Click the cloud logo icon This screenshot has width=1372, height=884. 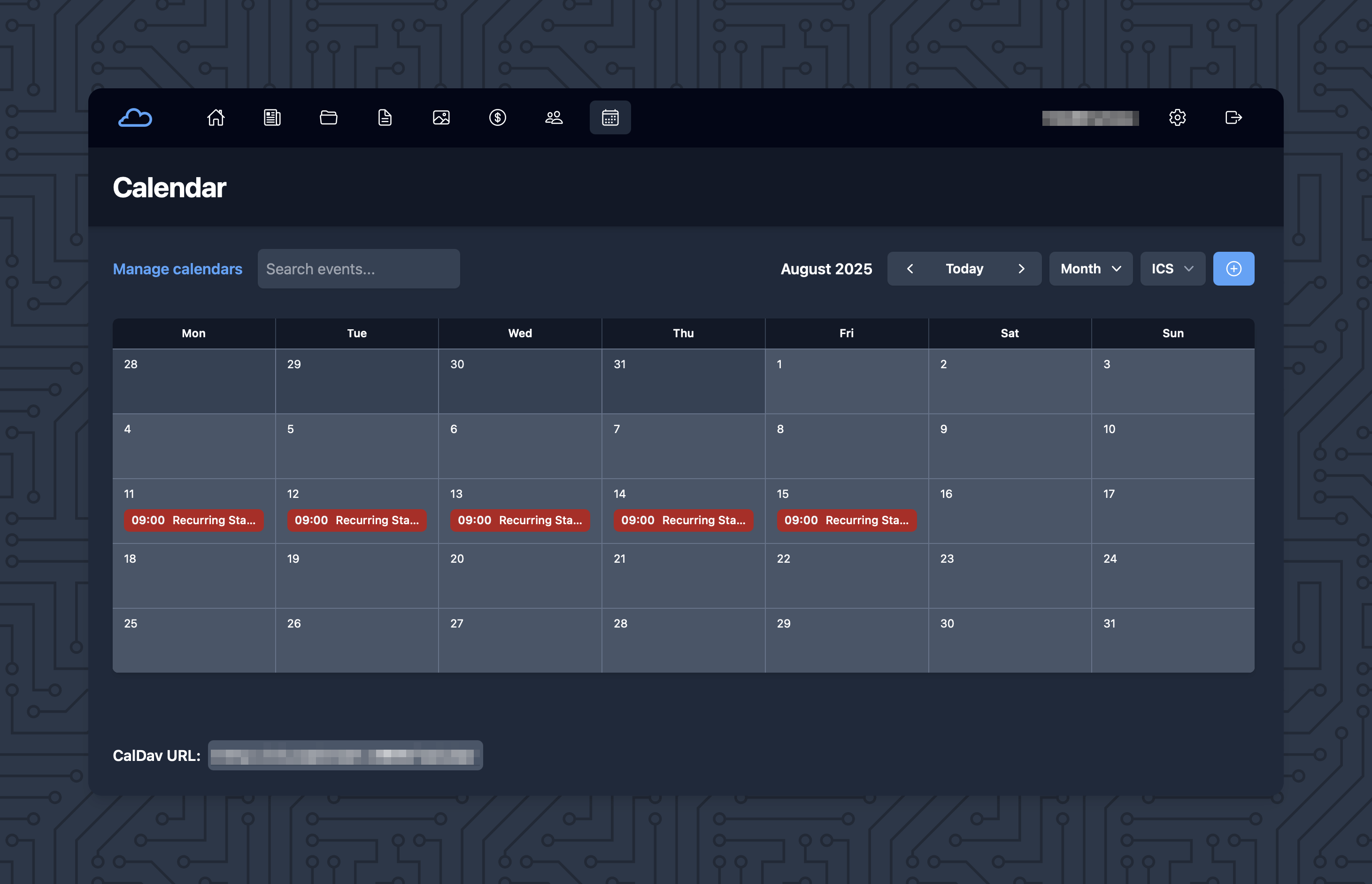[x=135, y=118]
